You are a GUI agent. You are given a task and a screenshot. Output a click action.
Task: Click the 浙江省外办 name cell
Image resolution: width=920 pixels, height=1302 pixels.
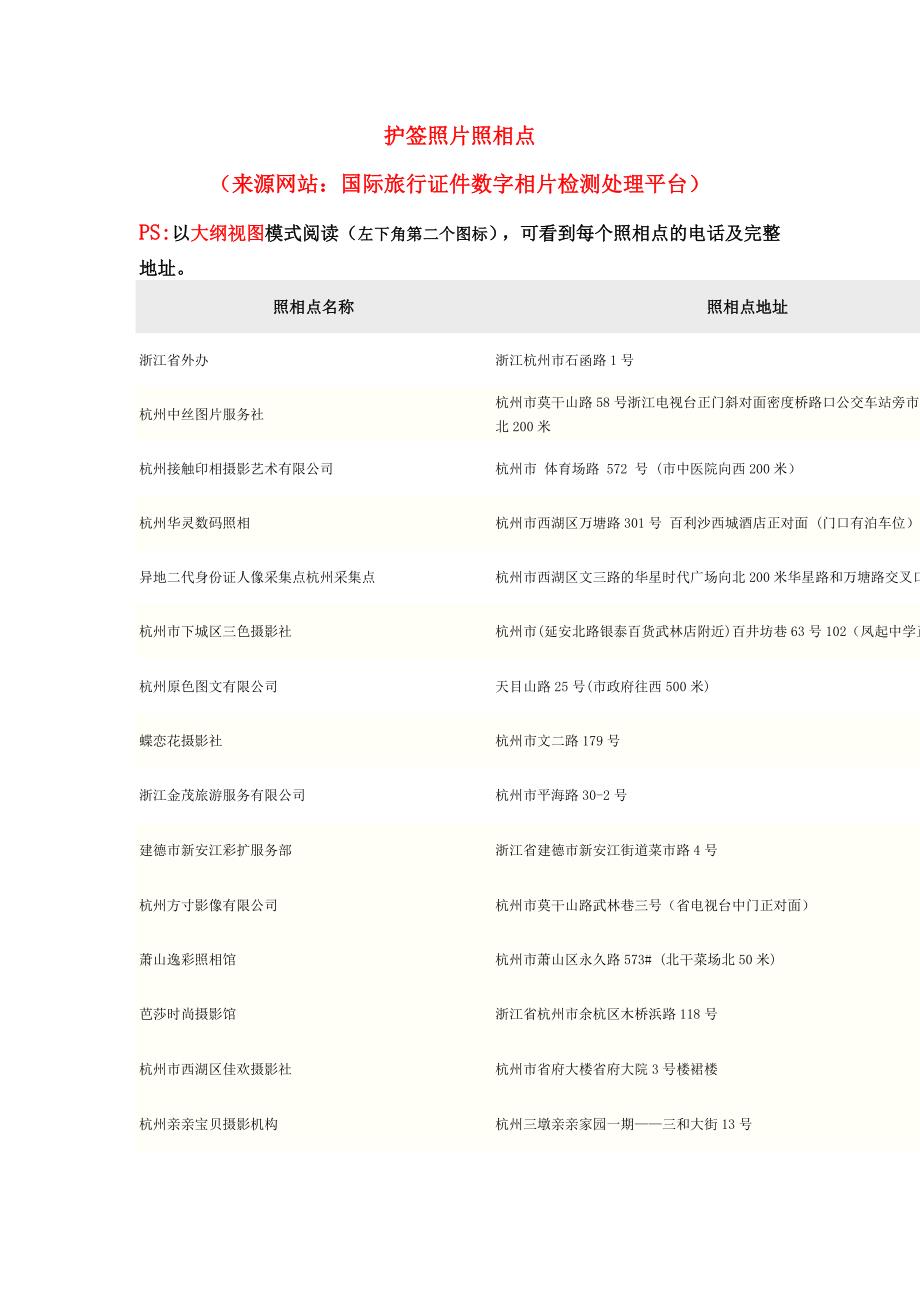click(174, 360)
